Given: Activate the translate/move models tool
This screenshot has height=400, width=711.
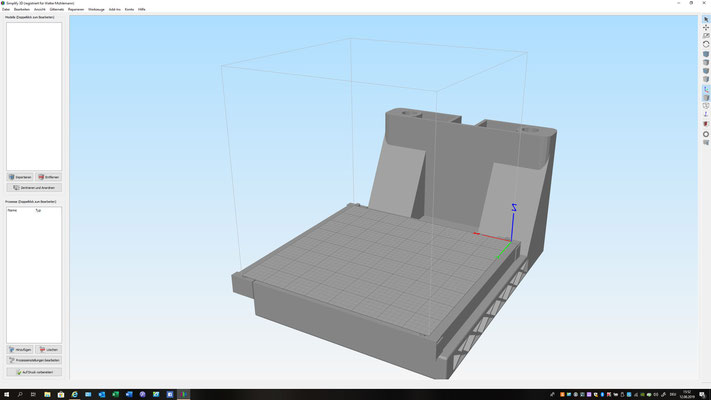Looking at the screenshot, I should point(706,28).
